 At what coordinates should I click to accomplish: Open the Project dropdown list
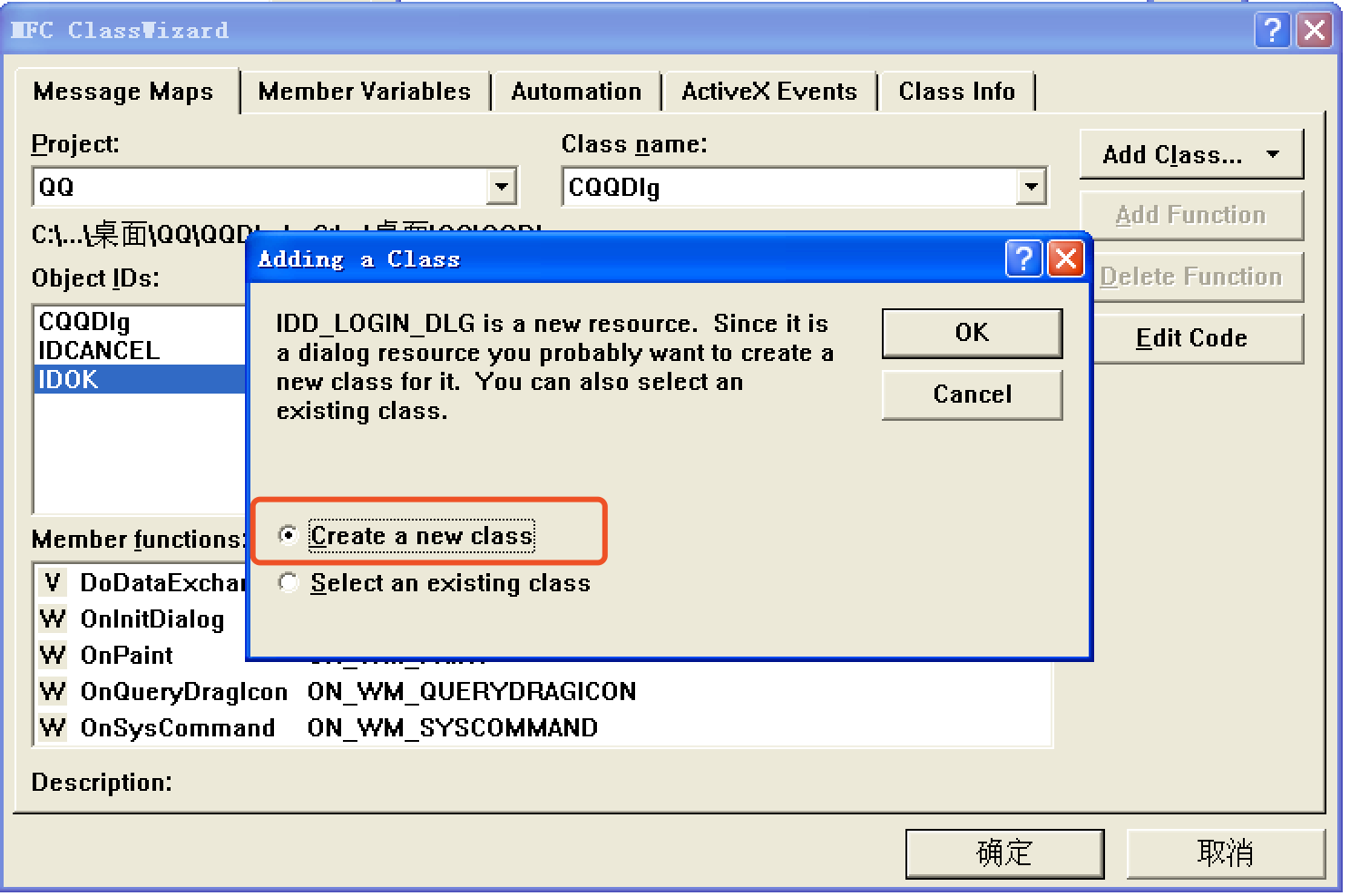click(501, 187)
